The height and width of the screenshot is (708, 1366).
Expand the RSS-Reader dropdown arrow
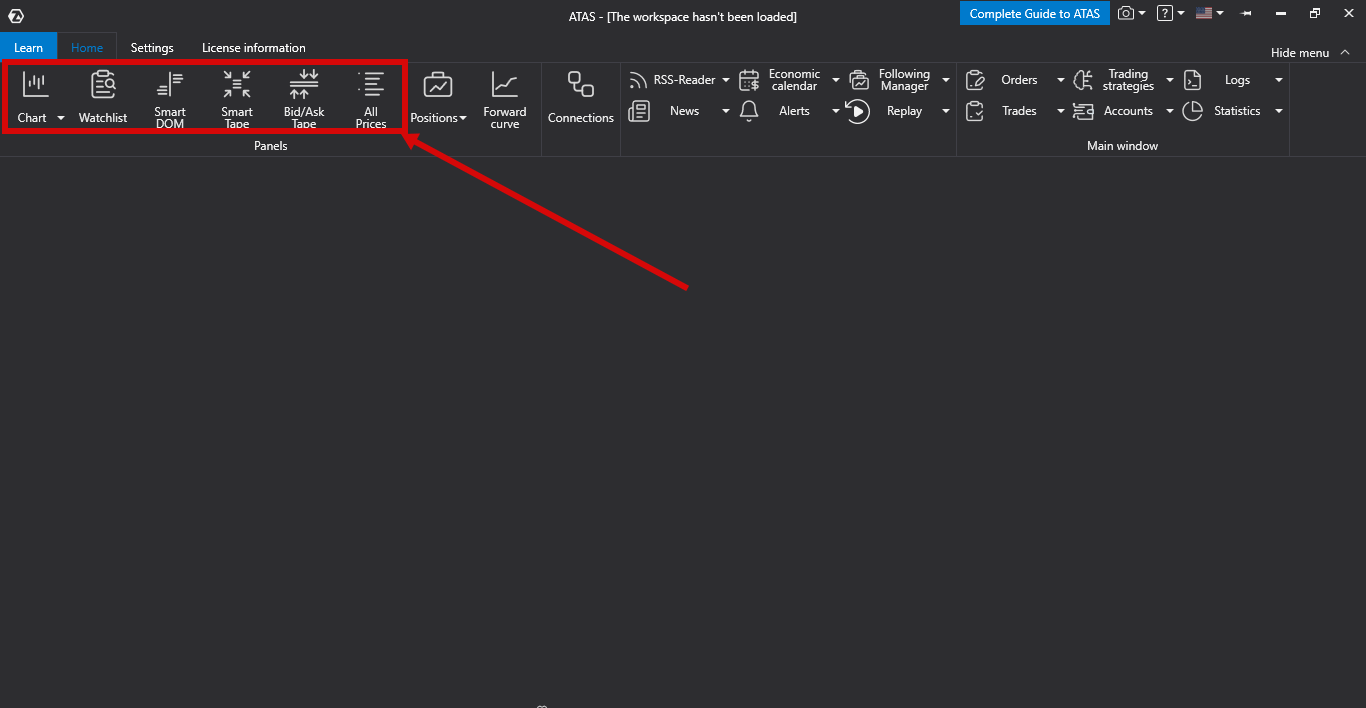pos(726,80)
